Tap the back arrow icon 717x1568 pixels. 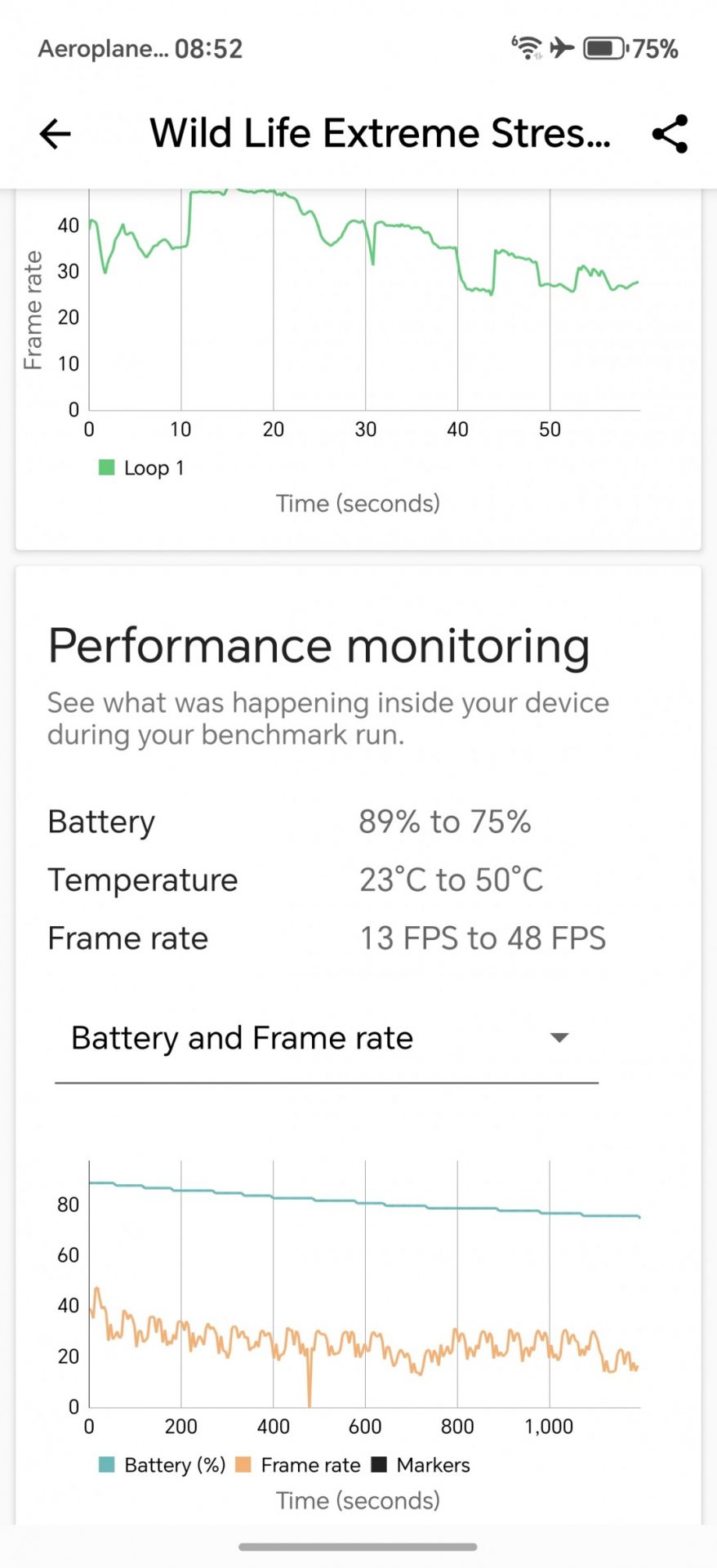[56, 134]
